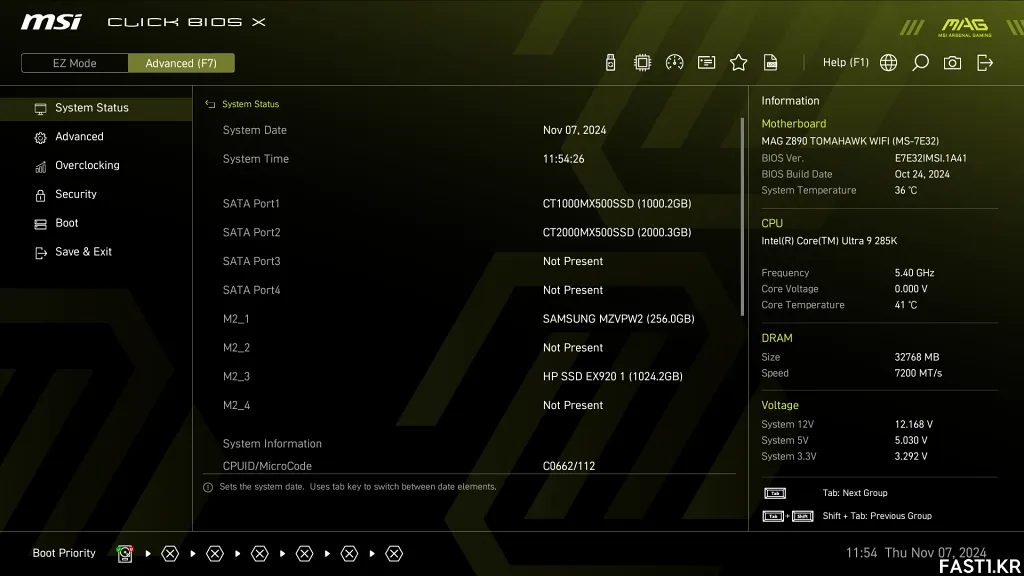Edit System Date value Nov 07, 2024

pos(574,130)
